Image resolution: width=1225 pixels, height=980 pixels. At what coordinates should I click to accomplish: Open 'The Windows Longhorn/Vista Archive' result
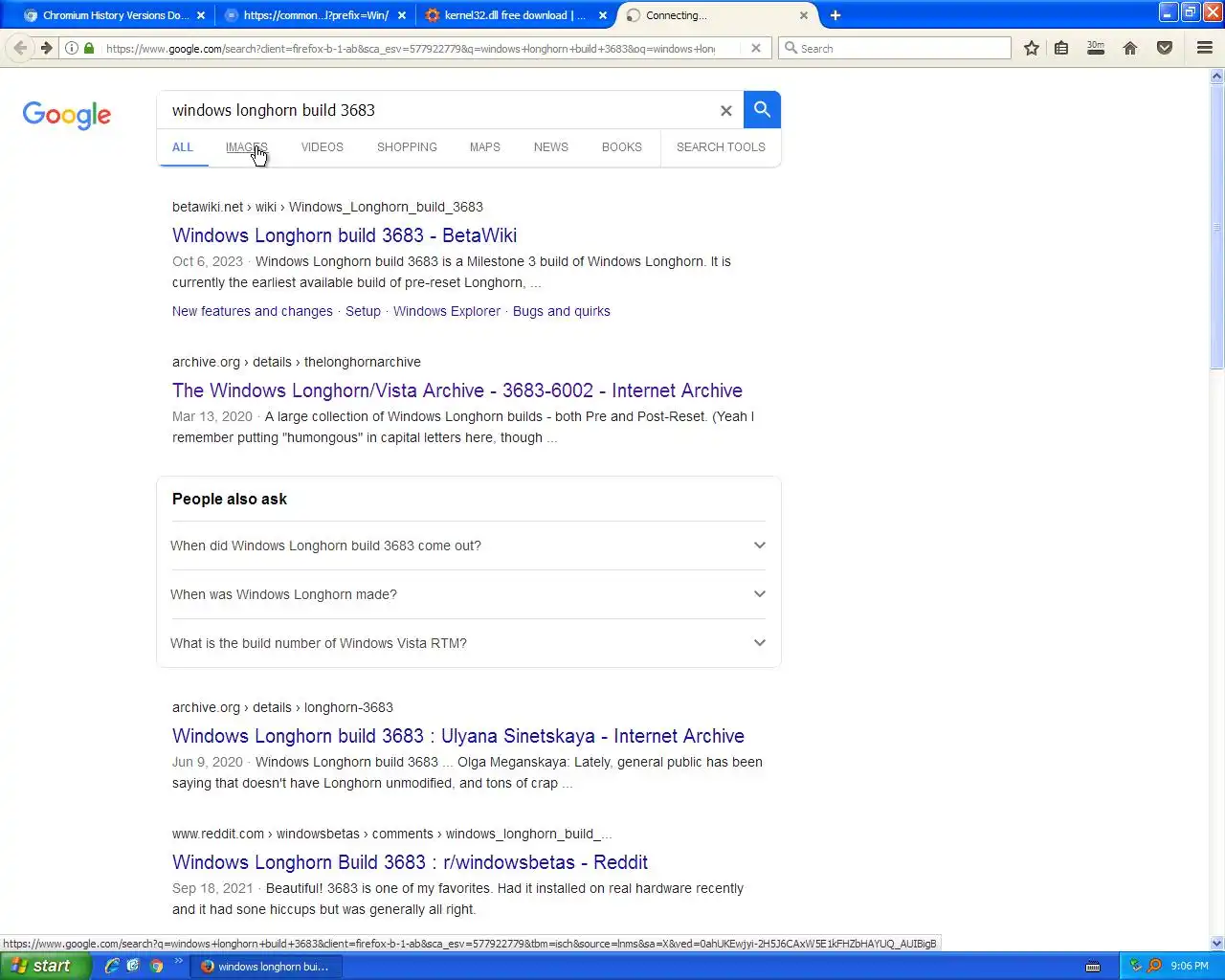(x=457, y=390)
